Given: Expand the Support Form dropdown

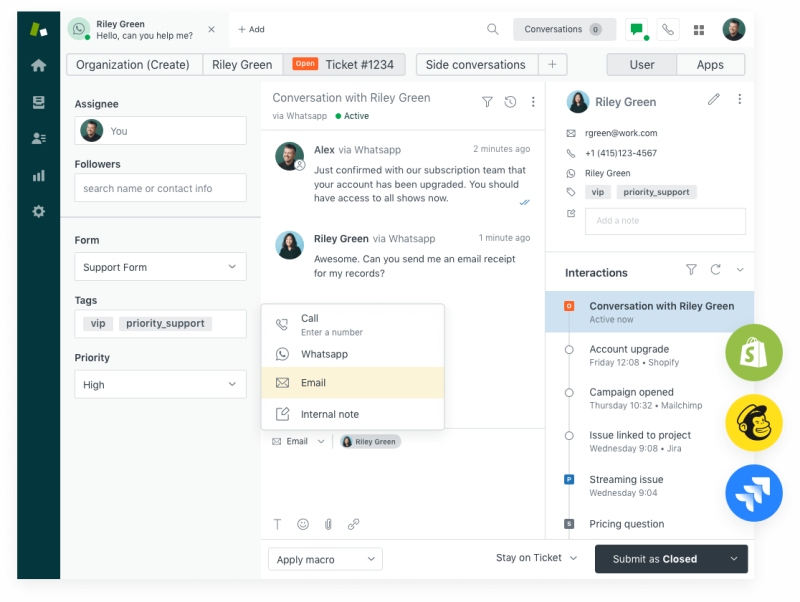Looking at the screenshot, I should 161,267.
